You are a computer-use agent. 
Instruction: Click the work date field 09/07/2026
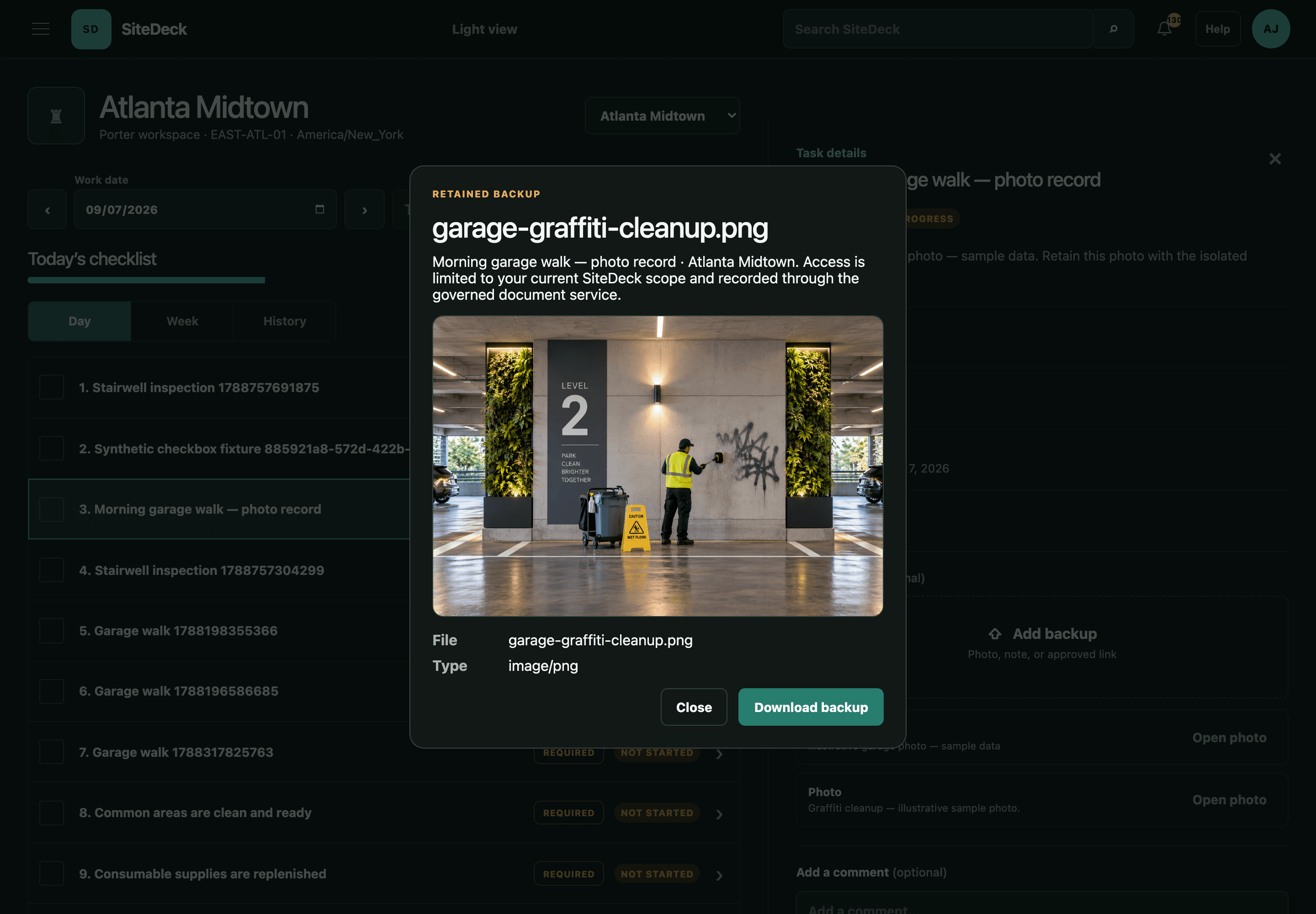tap(205, 210)
